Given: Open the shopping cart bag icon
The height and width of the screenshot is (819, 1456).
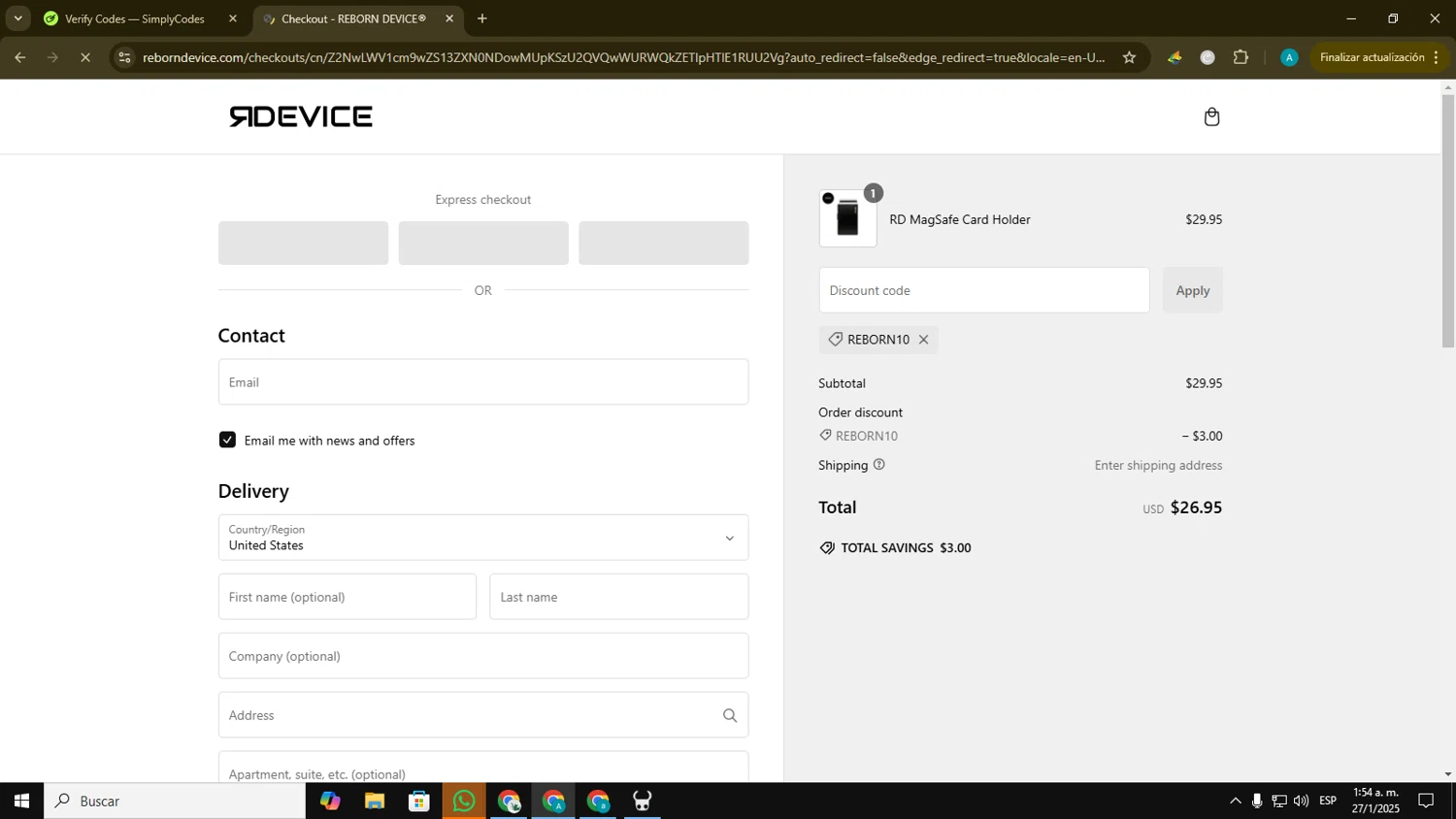Looking at the screenshot, I should (1211, 116).
